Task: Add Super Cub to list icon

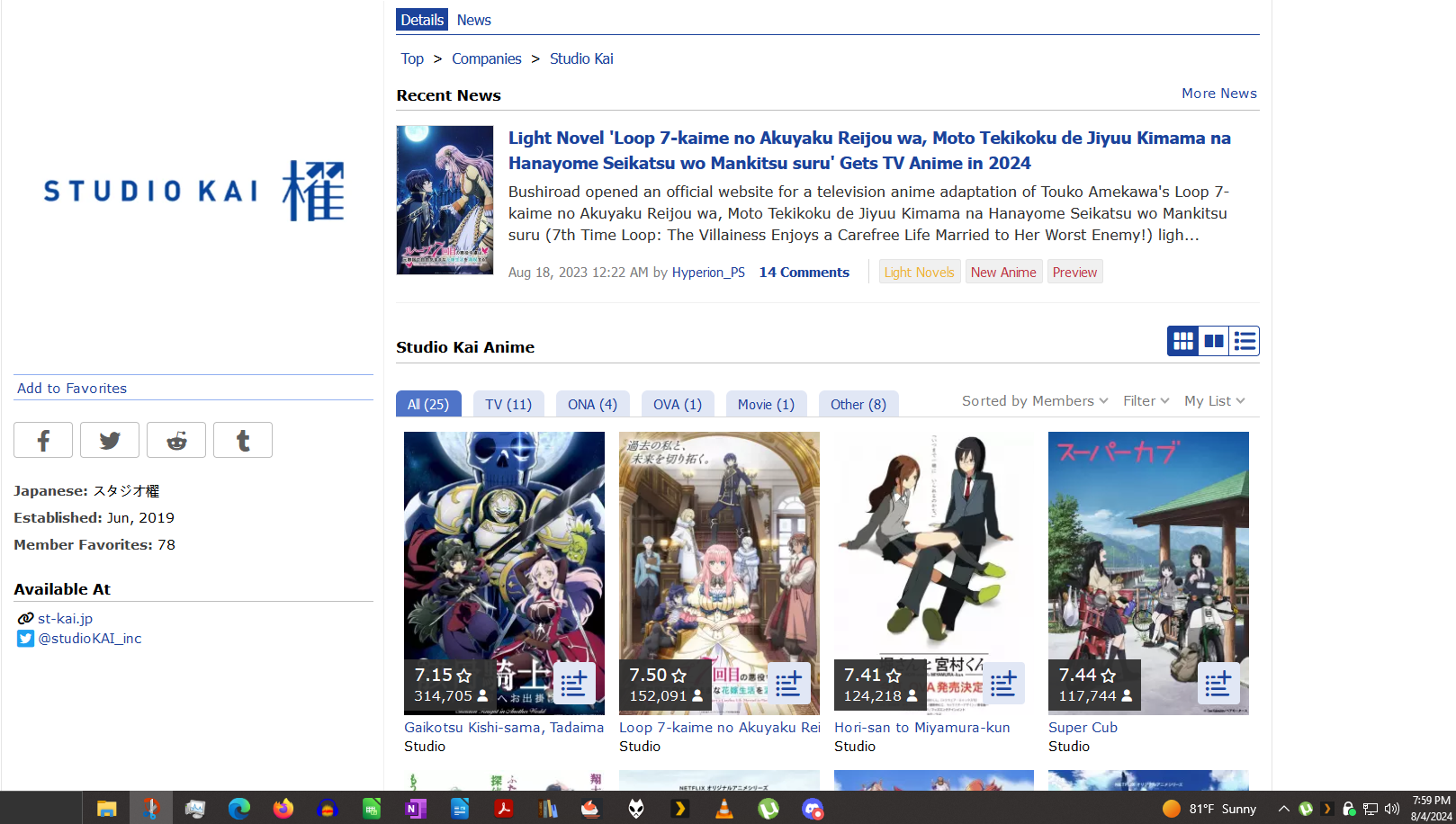Action: (x=1218, y=684)
